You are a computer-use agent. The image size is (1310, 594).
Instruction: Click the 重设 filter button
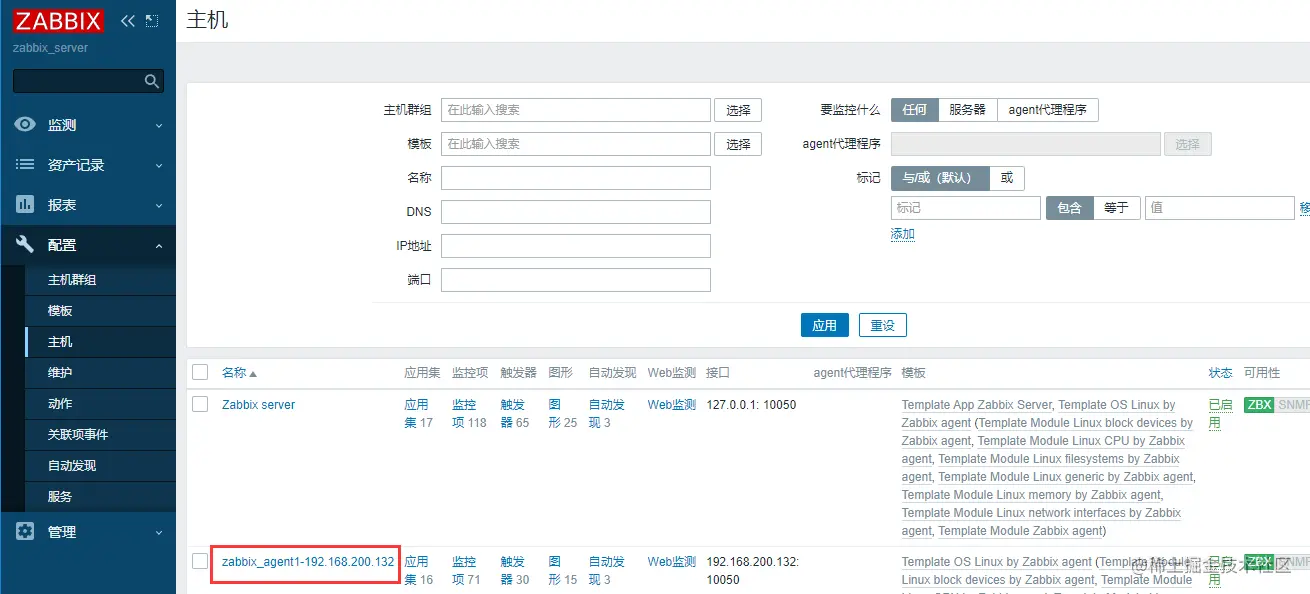[x=883, y=325]
